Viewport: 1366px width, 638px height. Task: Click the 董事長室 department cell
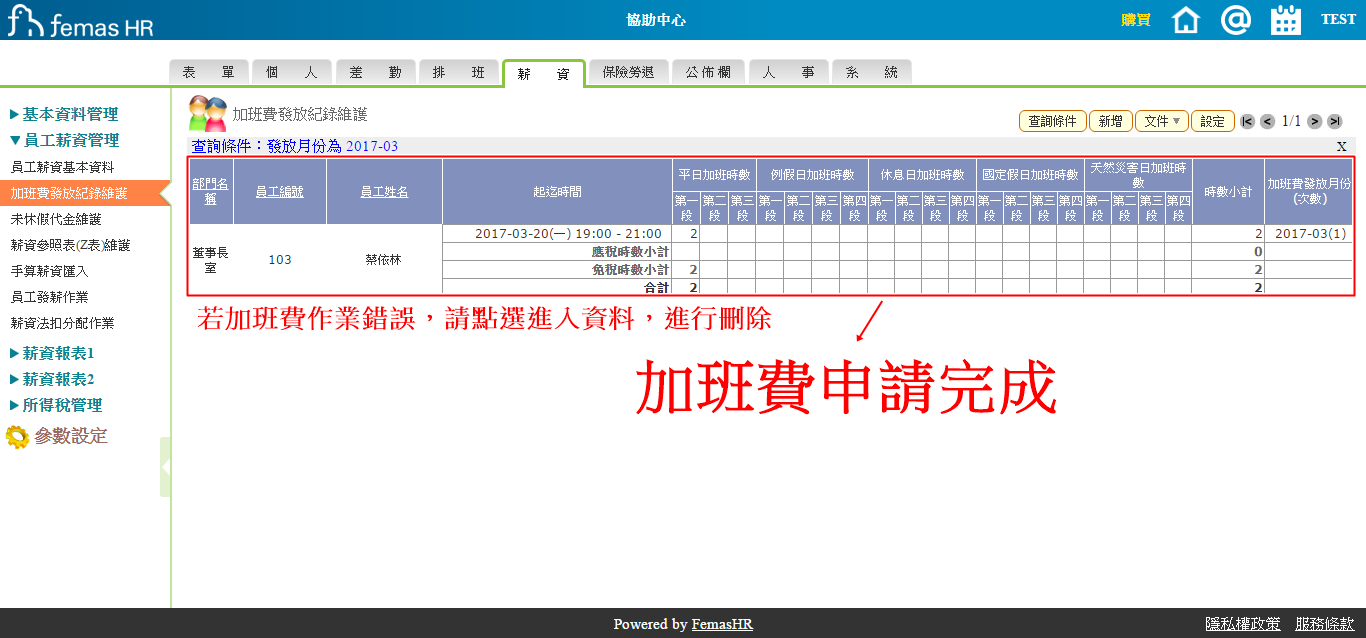pos(210,260)
